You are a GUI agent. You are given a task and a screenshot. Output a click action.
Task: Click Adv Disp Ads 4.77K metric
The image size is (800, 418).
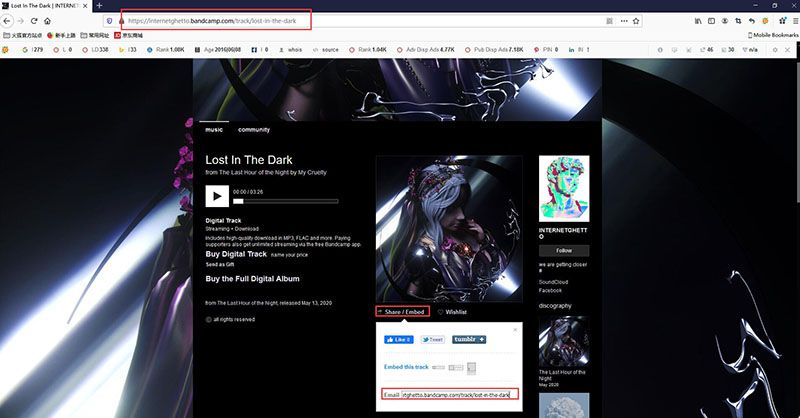tap(426, 50)
